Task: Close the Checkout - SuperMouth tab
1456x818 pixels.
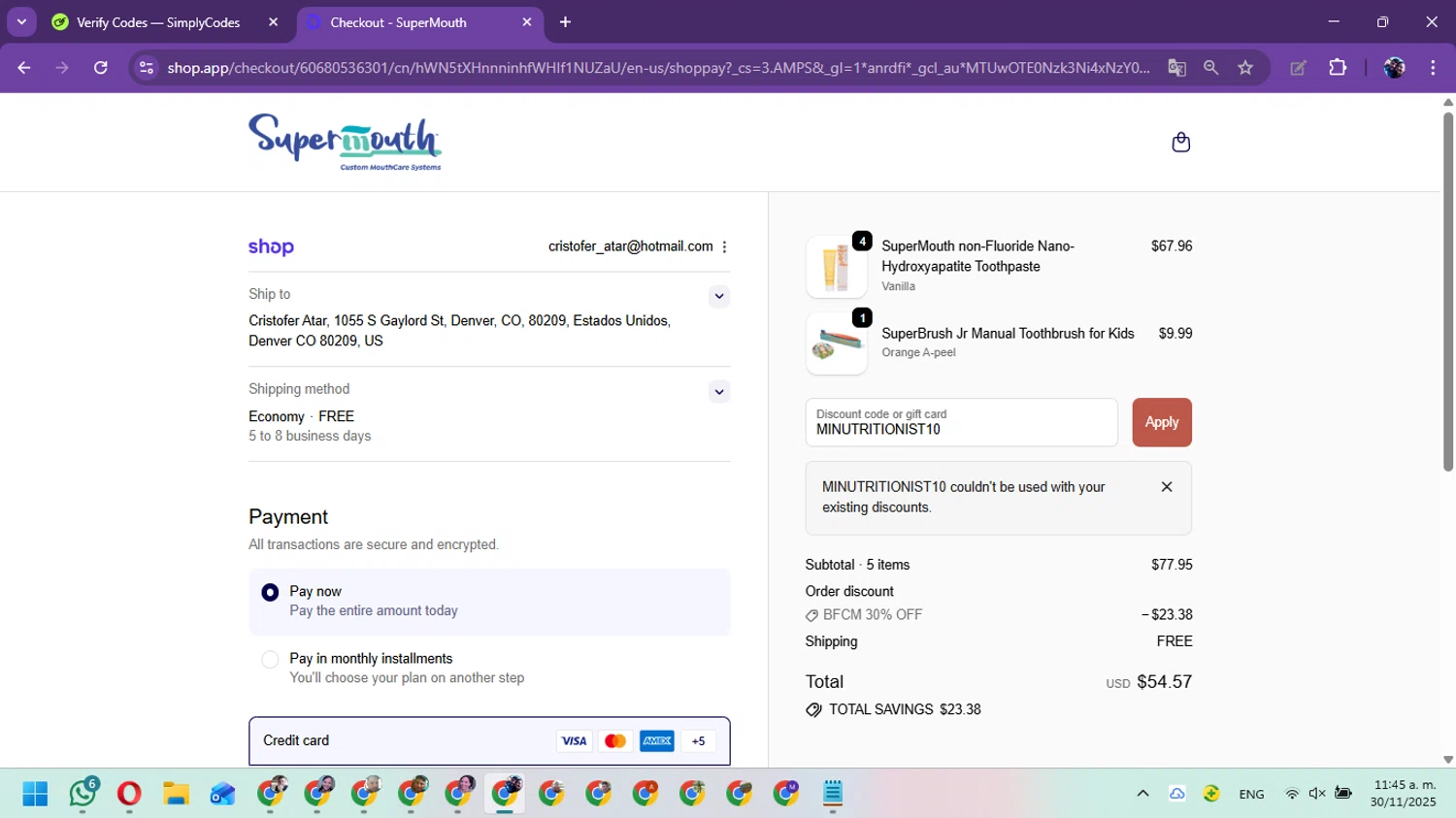Action: coord(527,21)
